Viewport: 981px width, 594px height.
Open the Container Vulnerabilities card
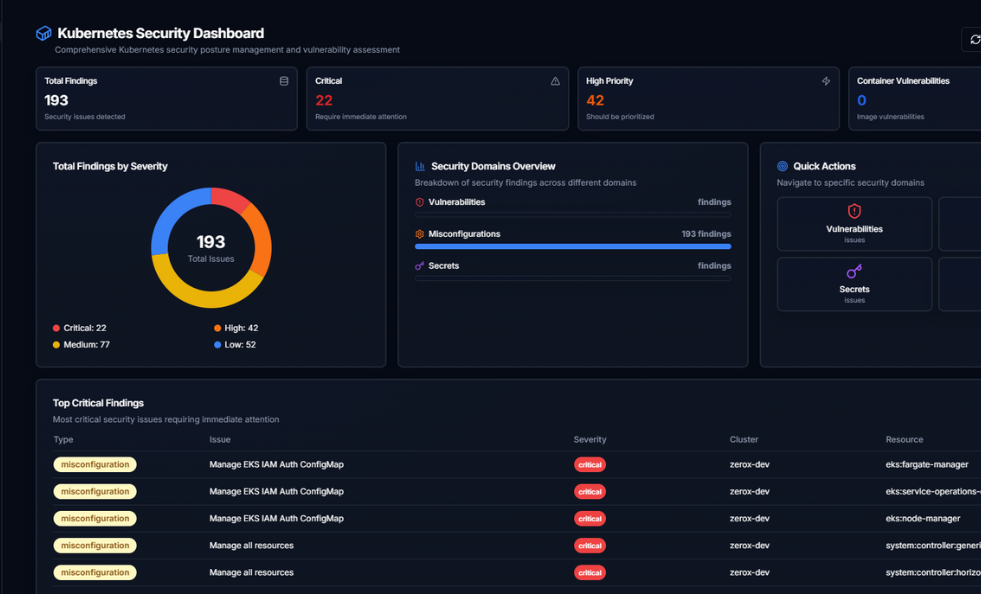(x=914, y=99)
